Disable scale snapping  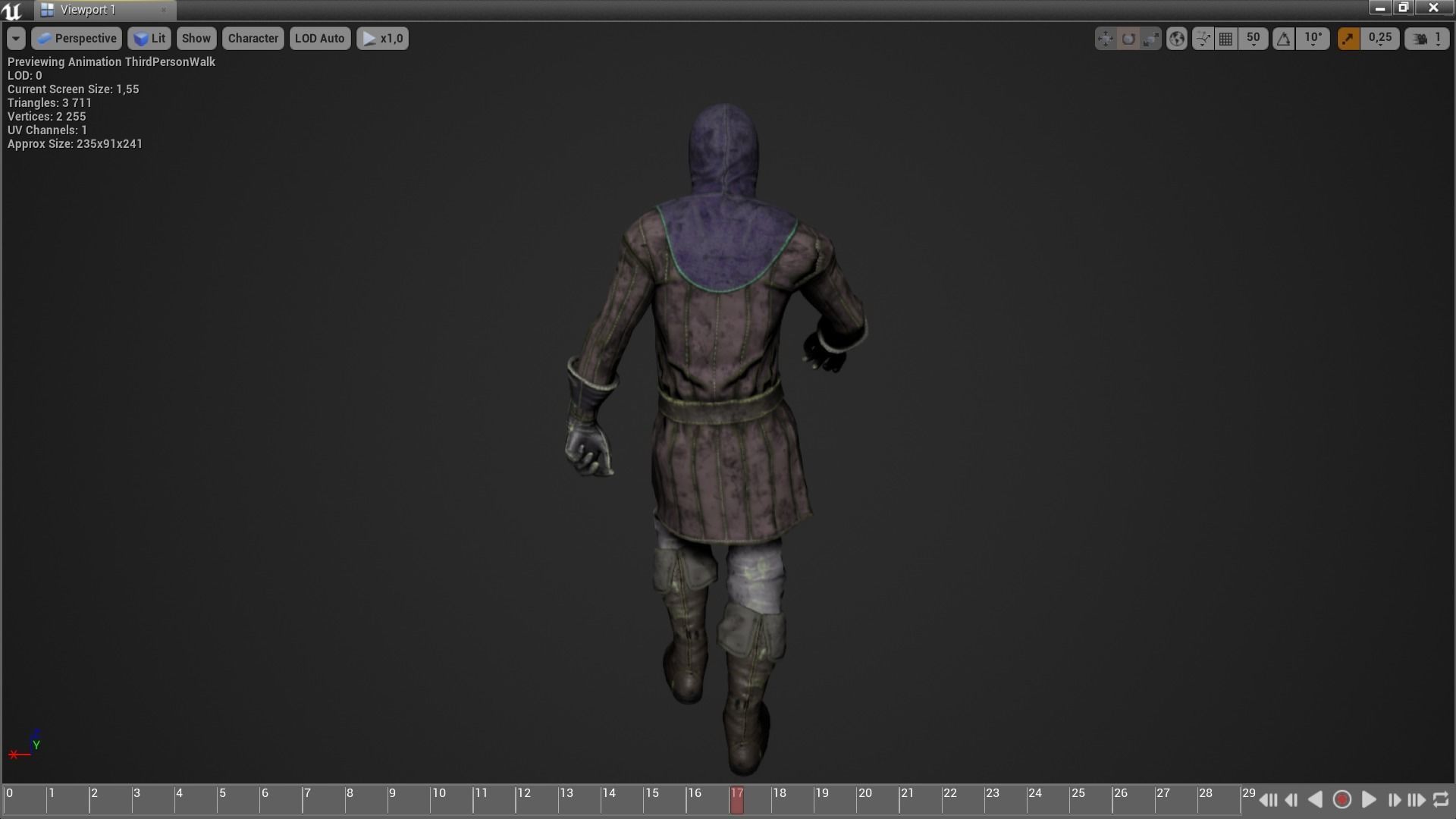tap(1348, 39)
